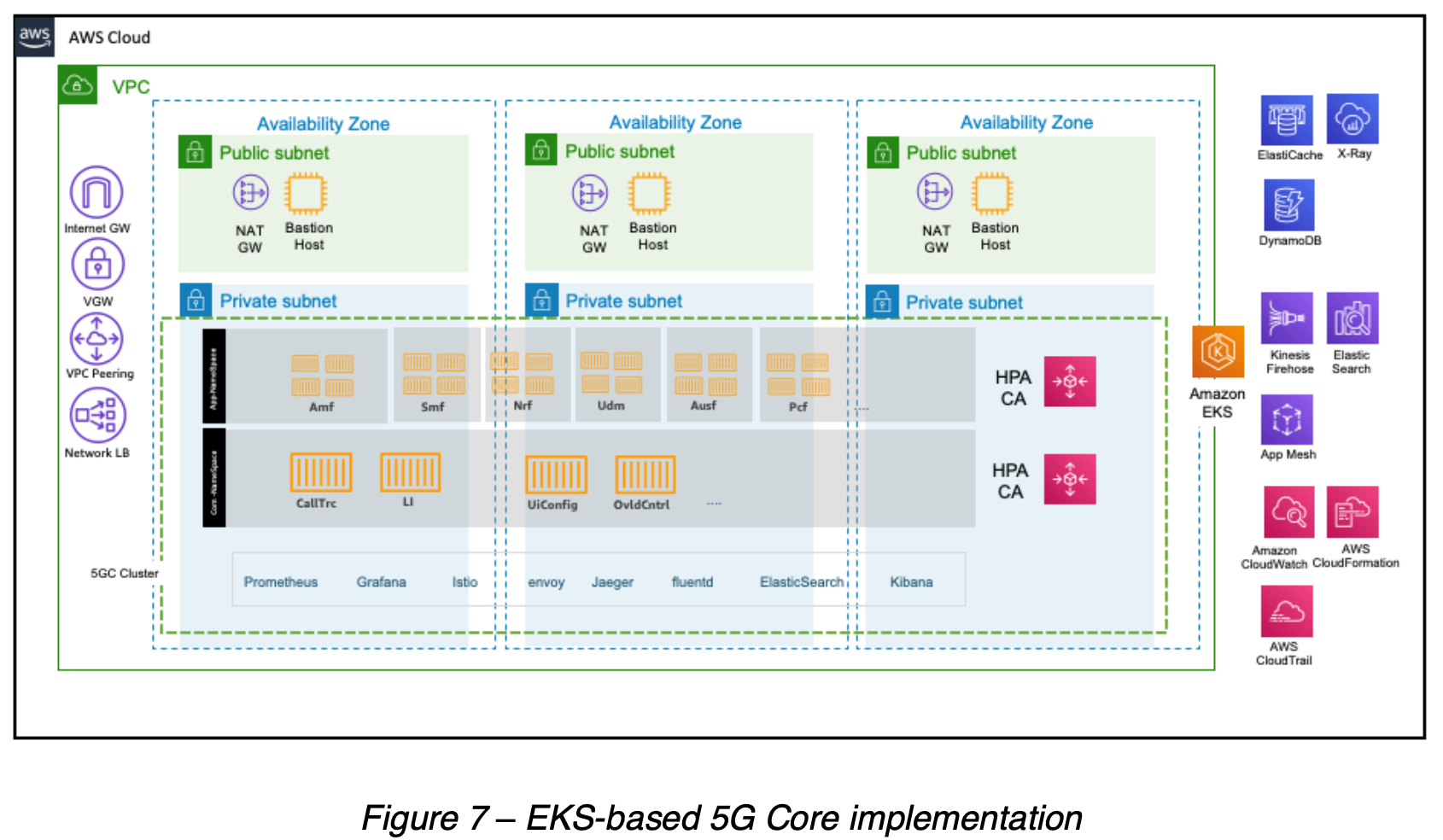Screen dimensions: 1443x840
Task: Select the VGW padlock icon
Action: (x=97, y=265)
